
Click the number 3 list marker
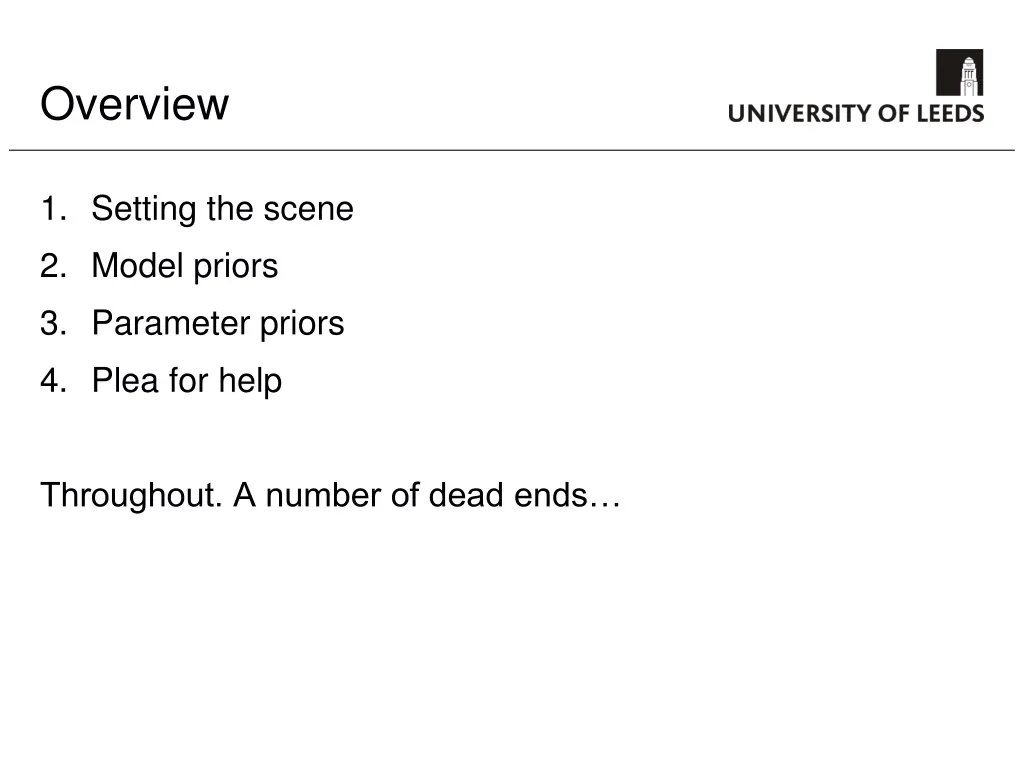54,324
